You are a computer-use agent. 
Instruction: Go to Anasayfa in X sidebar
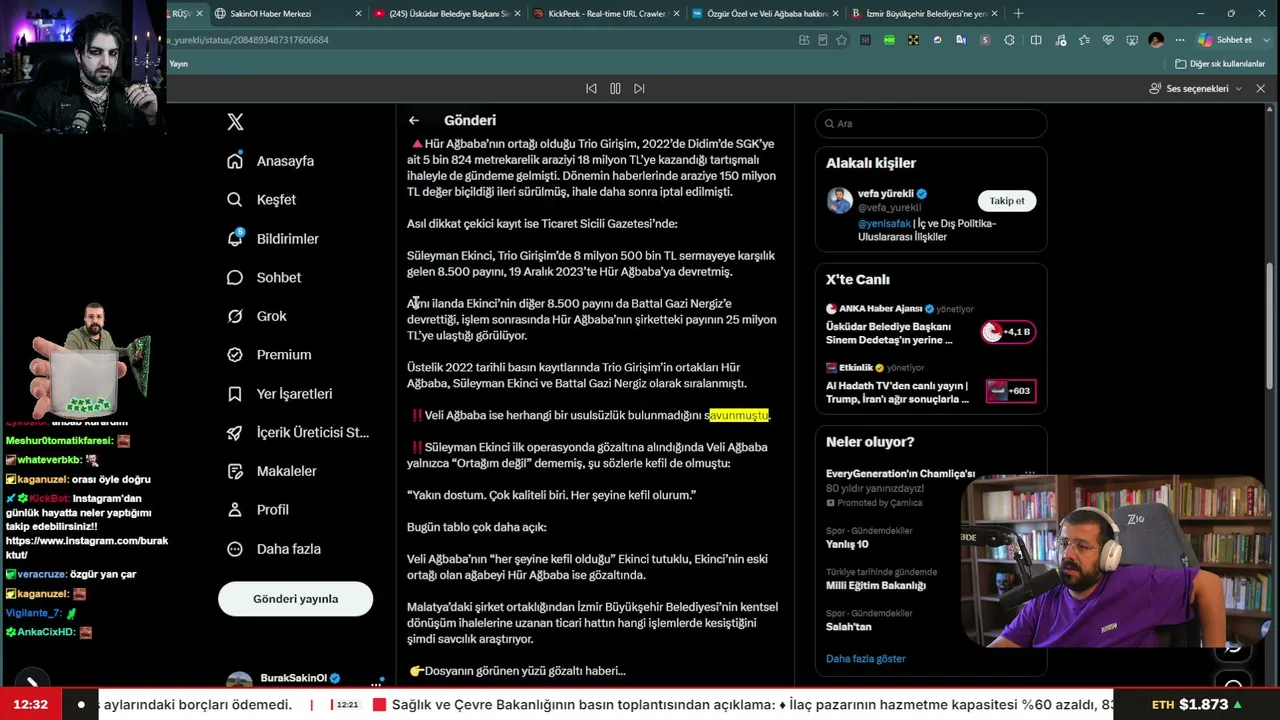pos(271,161)
